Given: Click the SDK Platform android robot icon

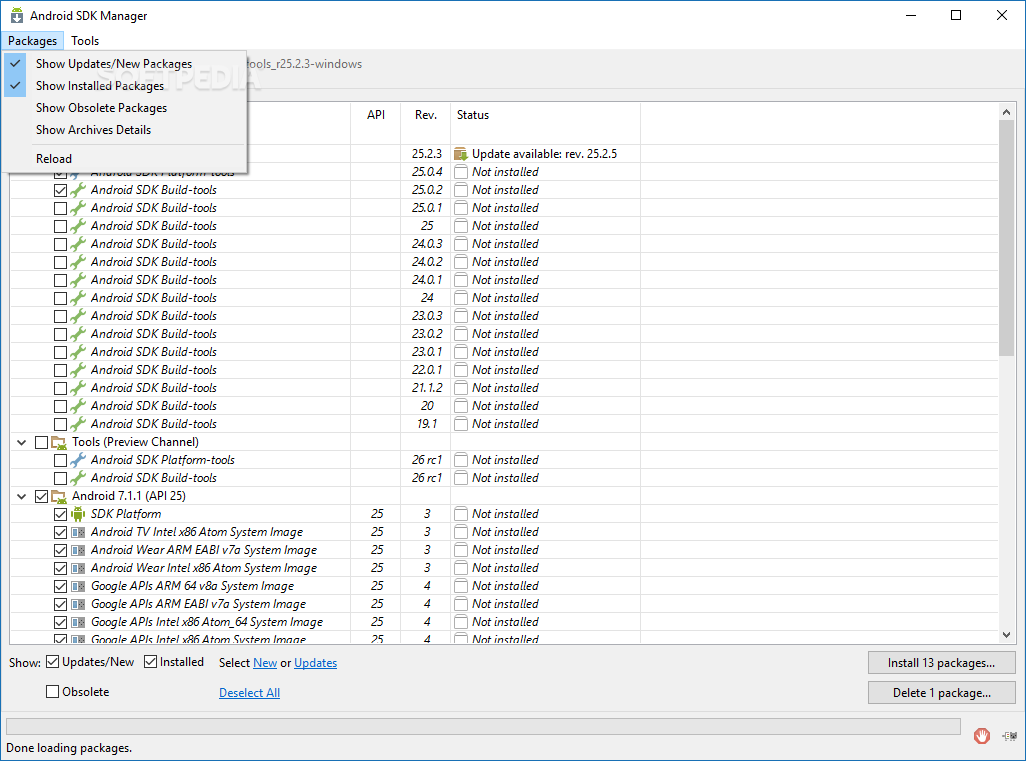Looking at the screenshot, I should click(78, 514).
